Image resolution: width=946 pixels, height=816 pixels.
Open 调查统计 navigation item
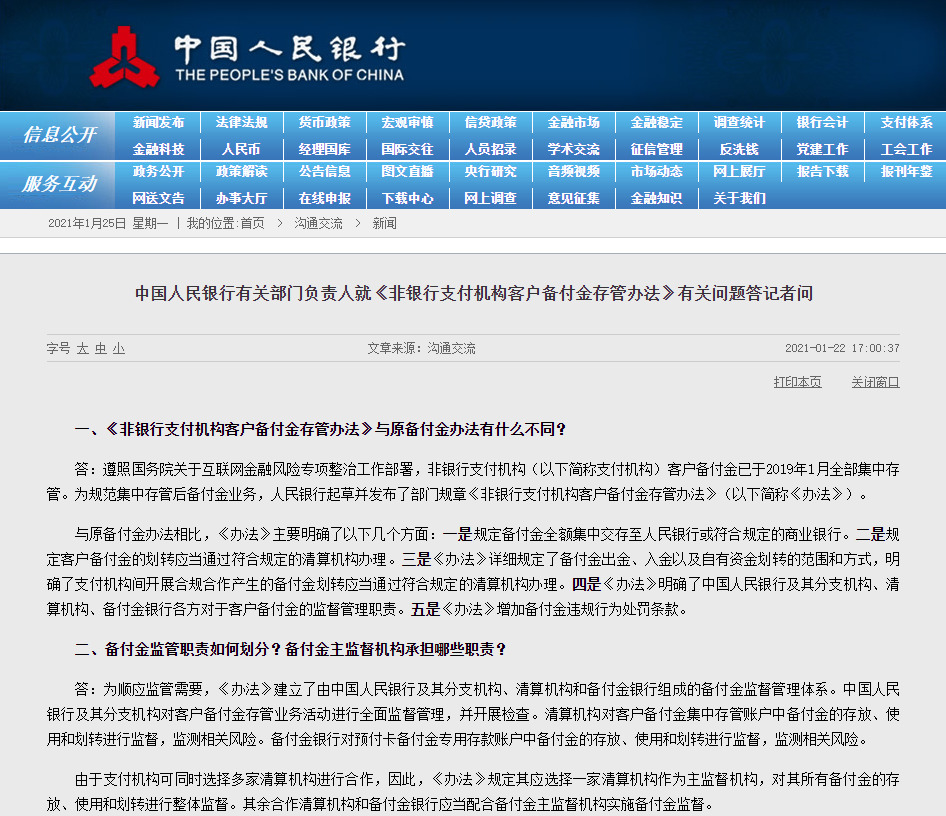(x=739, y=122)
